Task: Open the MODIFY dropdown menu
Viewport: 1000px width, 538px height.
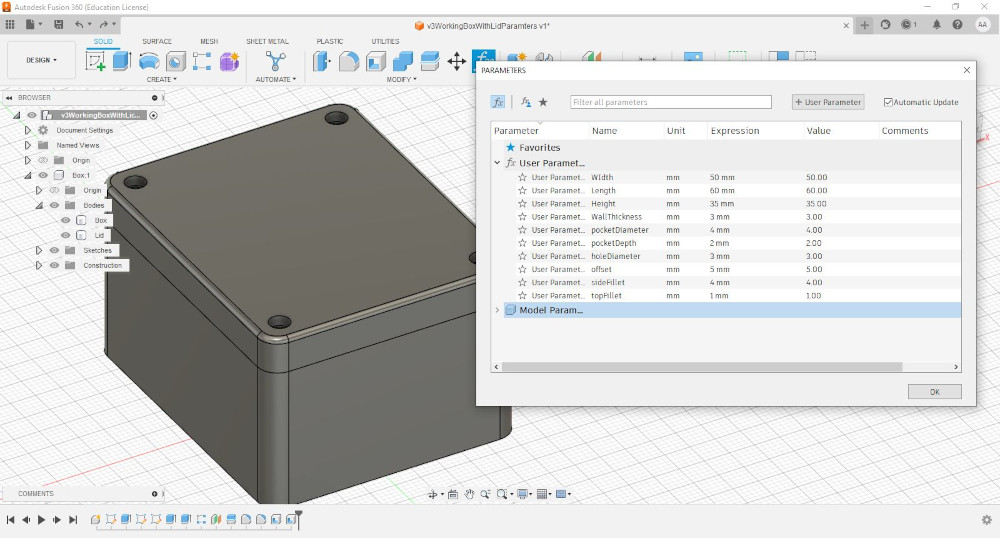Action: [x=401, y=80]
